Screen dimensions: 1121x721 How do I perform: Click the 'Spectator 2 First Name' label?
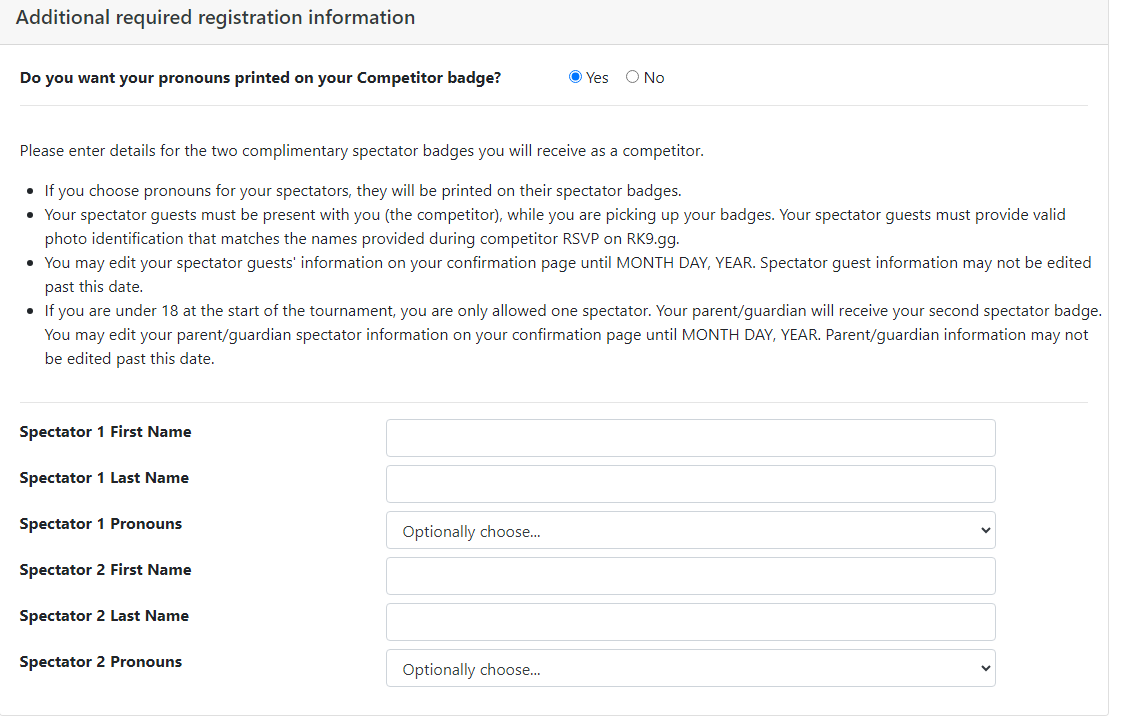(x=105, y=570)
